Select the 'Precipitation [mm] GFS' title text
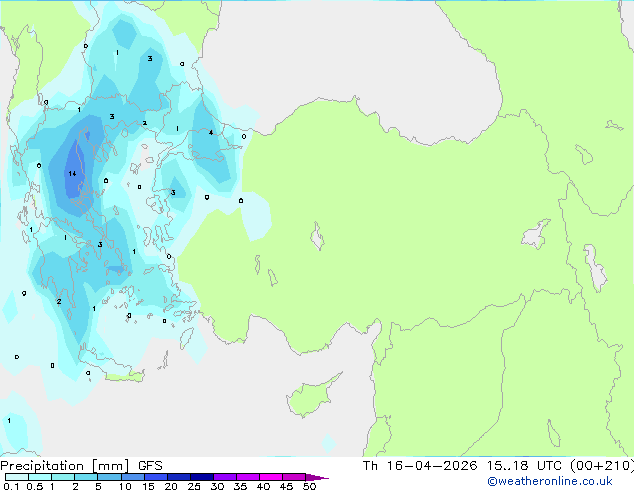 tap(81, 466)
